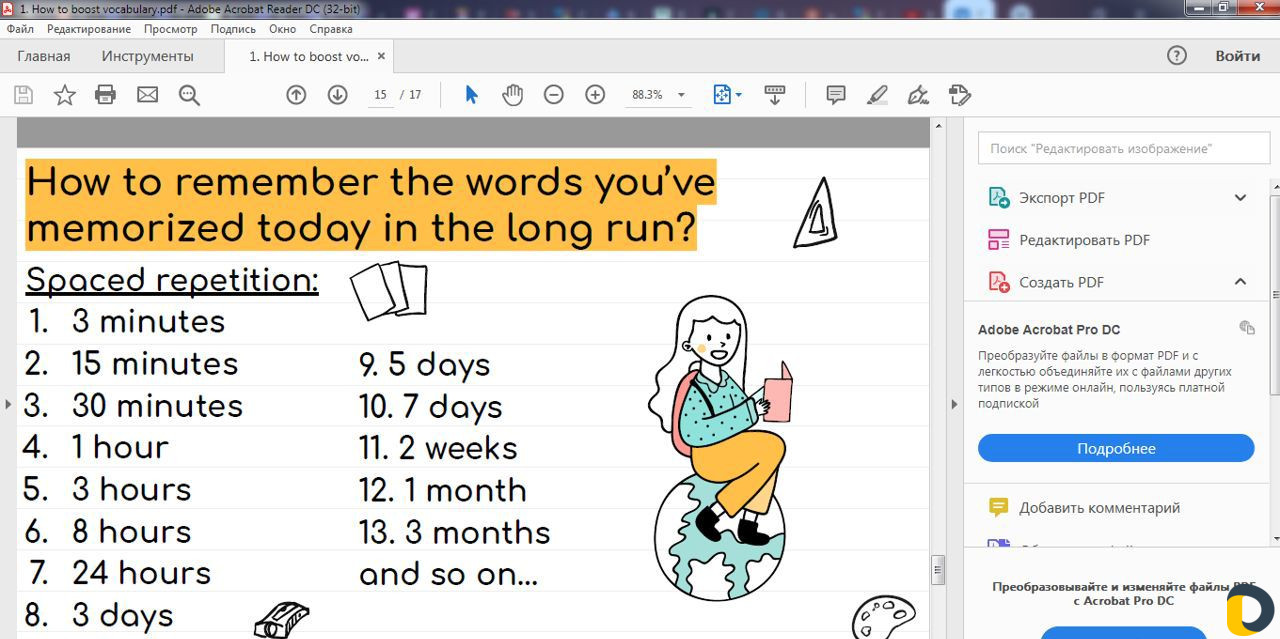The width and height of the screenshot is (1280, 639).
Task: Click the Print file icon
Action: pos(105,95)
